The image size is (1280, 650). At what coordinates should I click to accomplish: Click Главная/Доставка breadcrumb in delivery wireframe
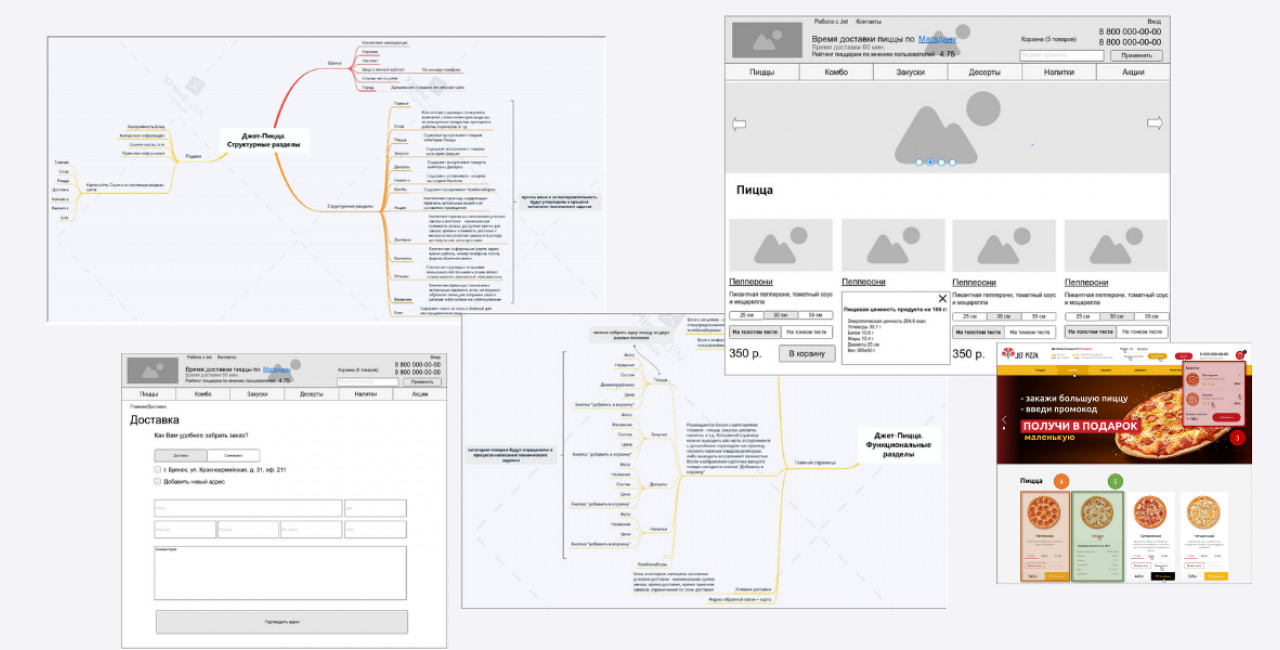coord(147,407)
